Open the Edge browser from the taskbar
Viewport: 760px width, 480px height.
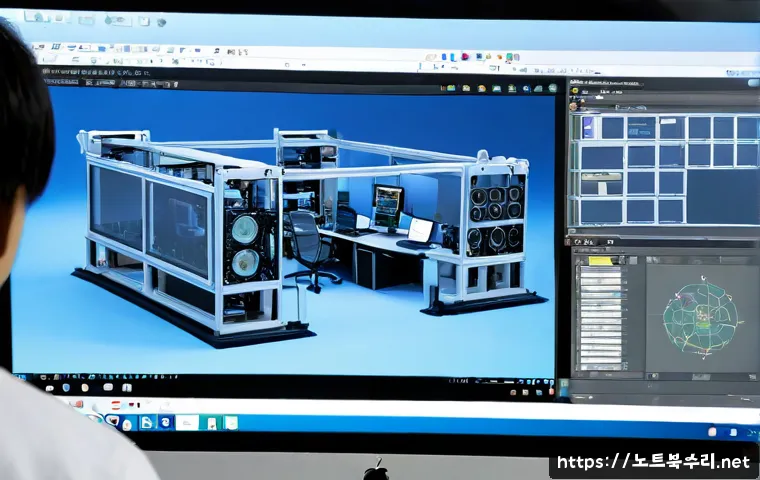(x=166, y=421)
